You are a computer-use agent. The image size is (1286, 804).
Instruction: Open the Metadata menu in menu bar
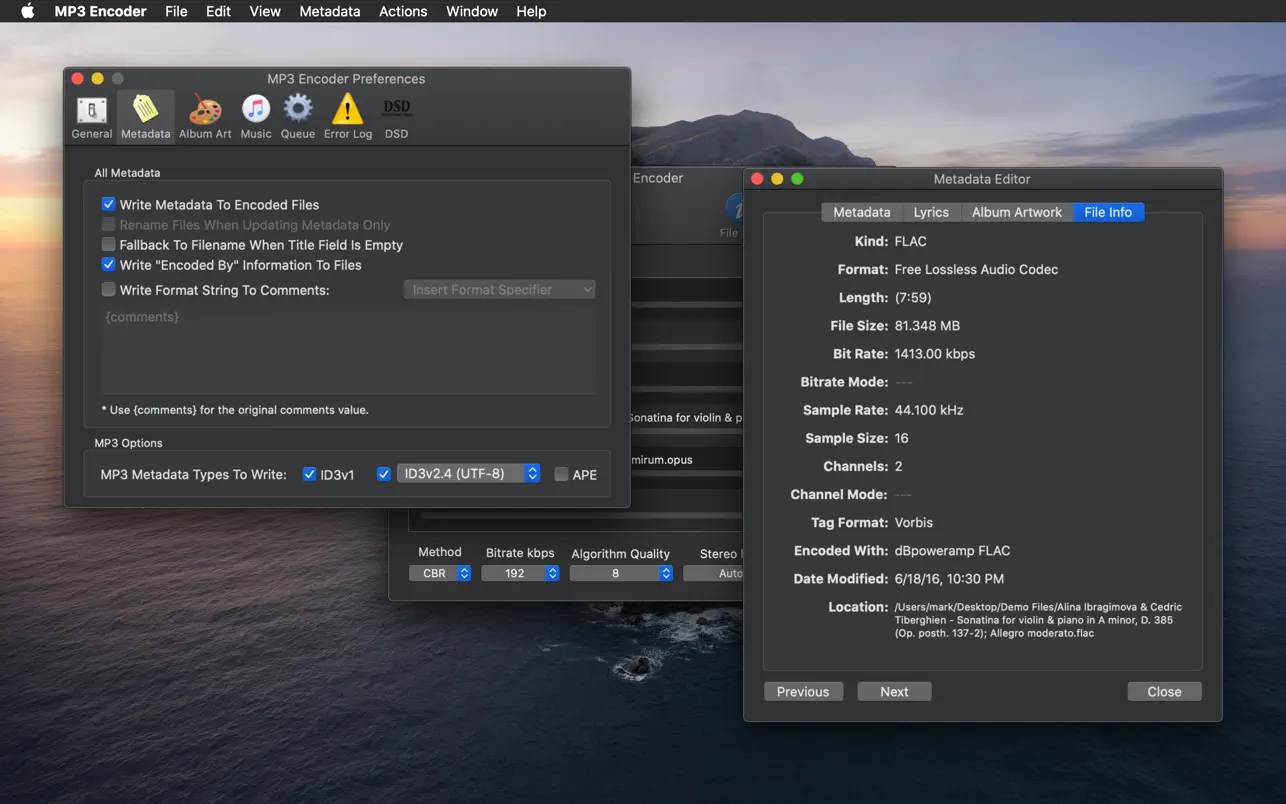[x=330, y=11]
